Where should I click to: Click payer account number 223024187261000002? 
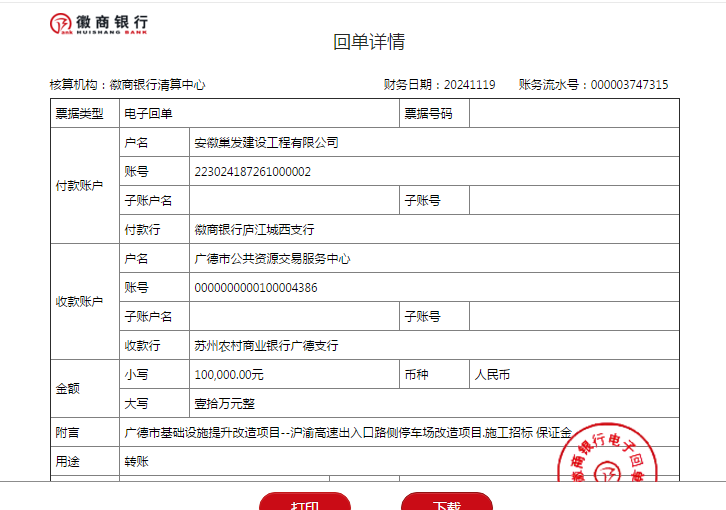252,172
